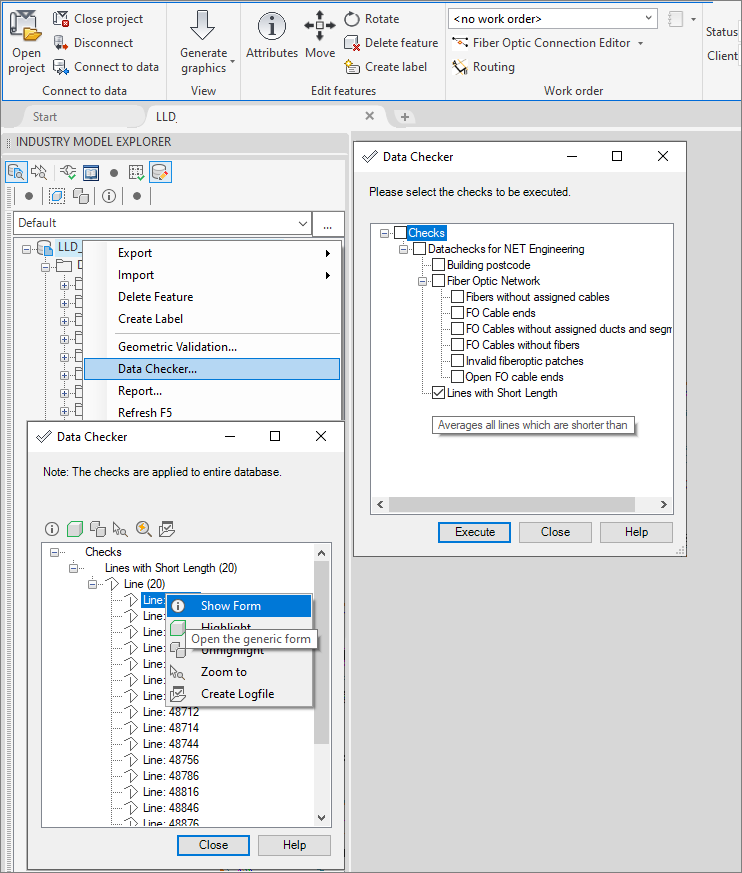The image size is (742, 873).
Task: Click the highlight square icon in explorer second row
Action: coord(57,196)
